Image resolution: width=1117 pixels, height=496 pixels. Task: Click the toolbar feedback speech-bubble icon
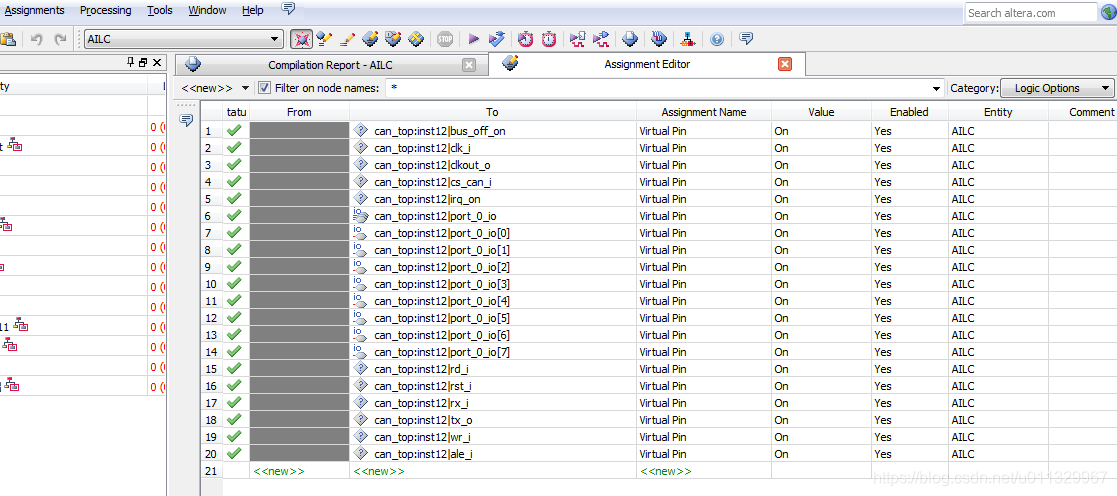pyautogui.click(x=746, y=38)
